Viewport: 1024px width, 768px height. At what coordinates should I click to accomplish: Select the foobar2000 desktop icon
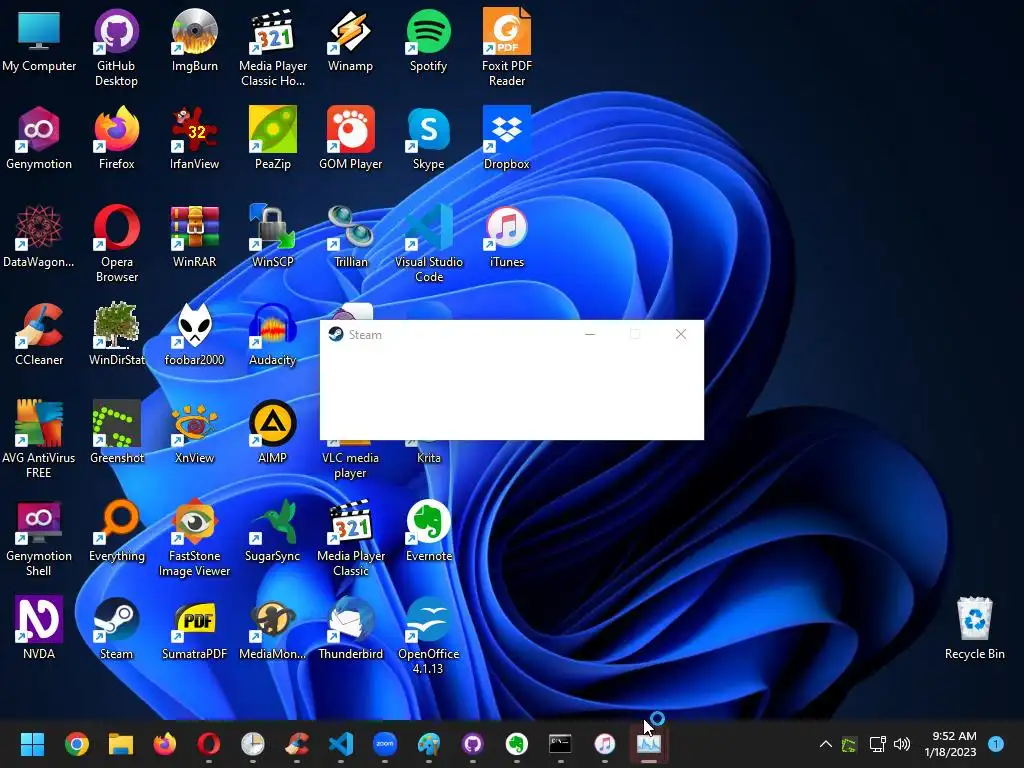tap(194, 333)
